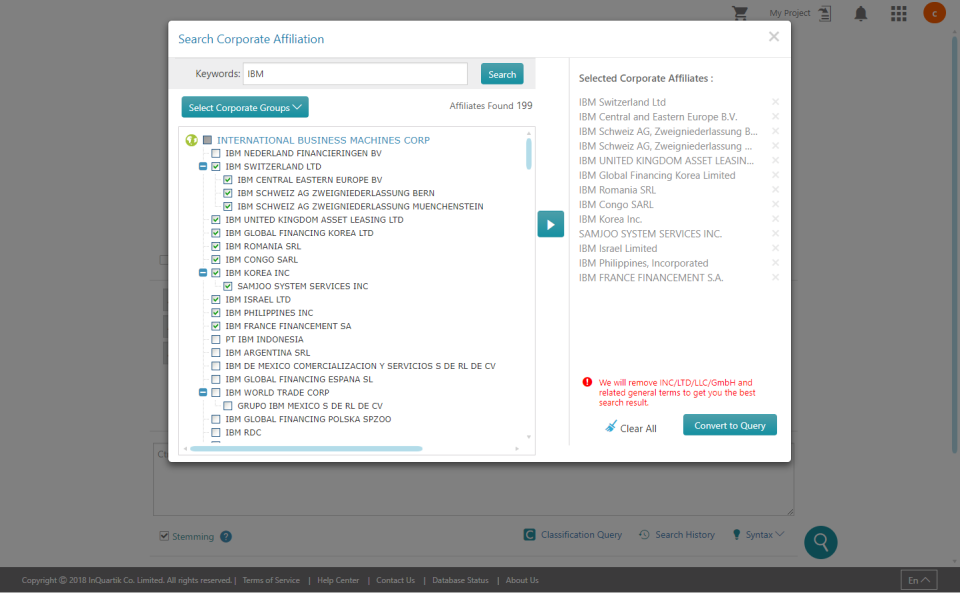Image resolution: width=960 pixels, height=593 pixels.
Task: Uncheck IBM ISRAEL LTD checkbox
Action: [216, 300]
